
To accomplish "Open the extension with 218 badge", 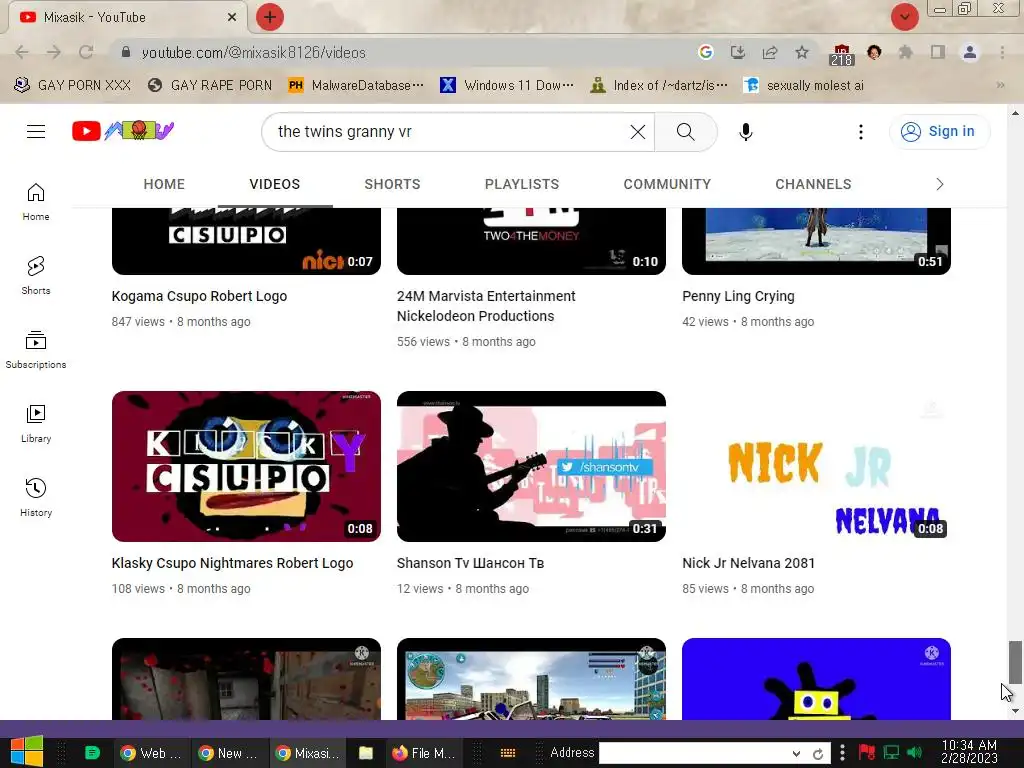I will click(x=842, y=55).
